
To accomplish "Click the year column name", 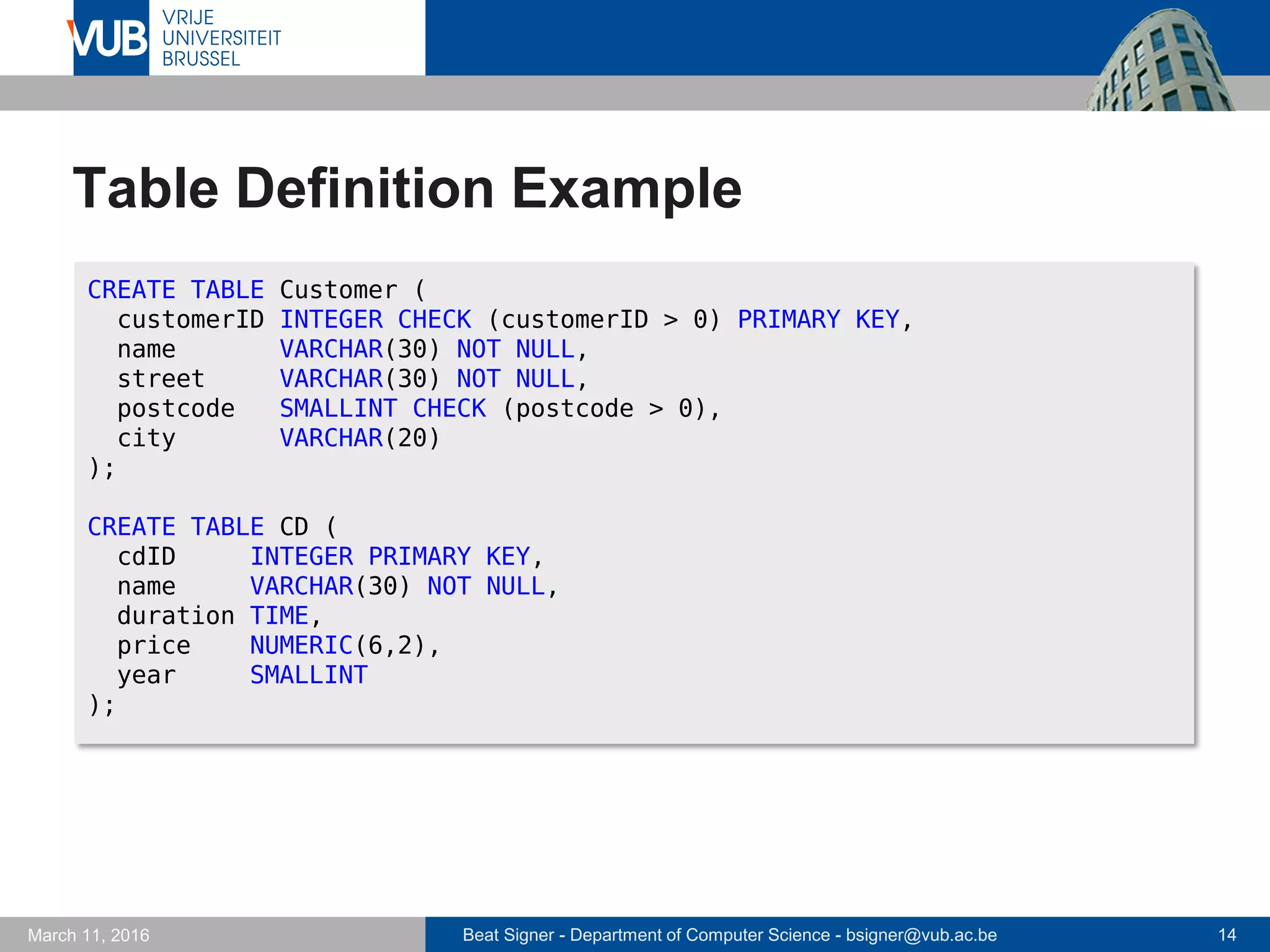I will tap(146, 675).
